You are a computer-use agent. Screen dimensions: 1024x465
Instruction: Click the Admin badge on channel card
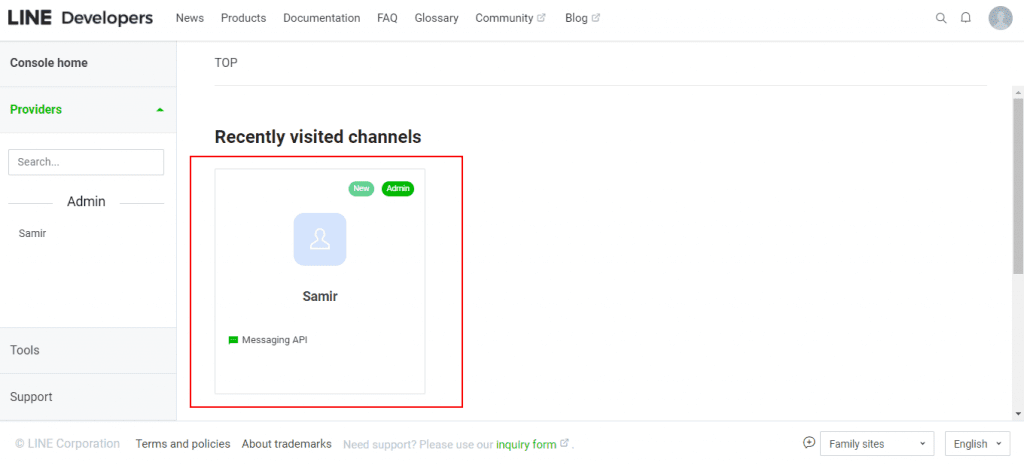(x=398, y=189)
